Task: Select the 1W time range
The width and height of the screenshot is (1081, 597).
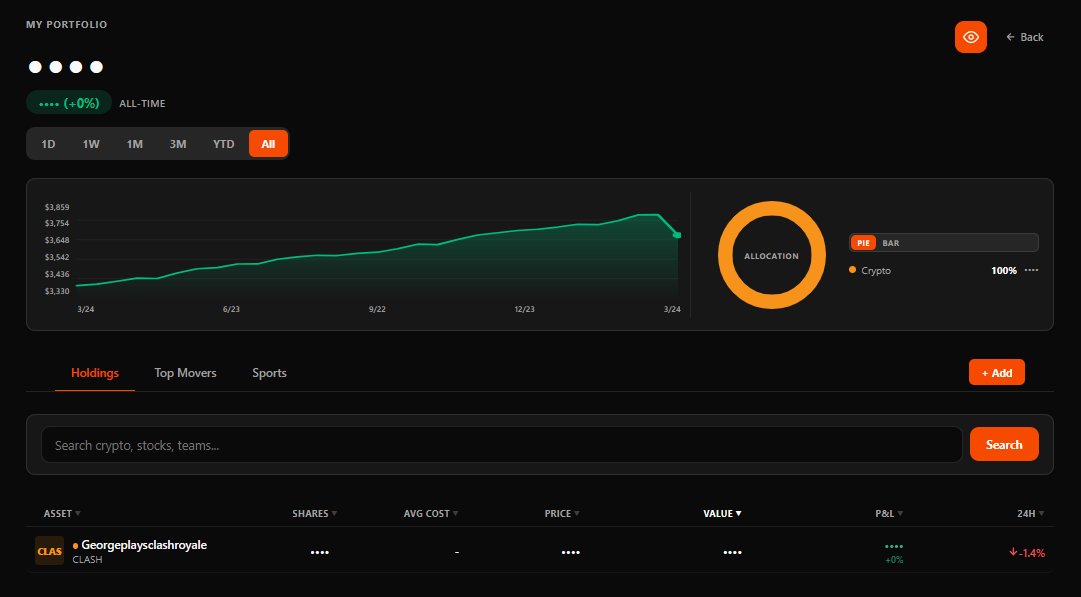Action: coord(91,144)
